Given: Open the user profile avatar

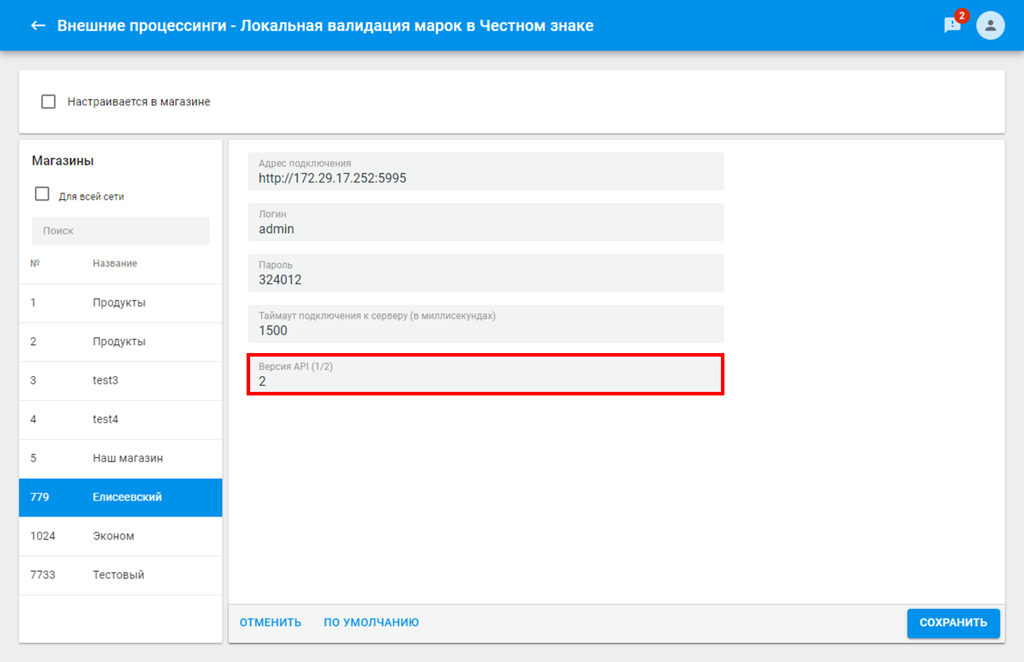Looking at the screenshot, I should (x=990, y=25).
